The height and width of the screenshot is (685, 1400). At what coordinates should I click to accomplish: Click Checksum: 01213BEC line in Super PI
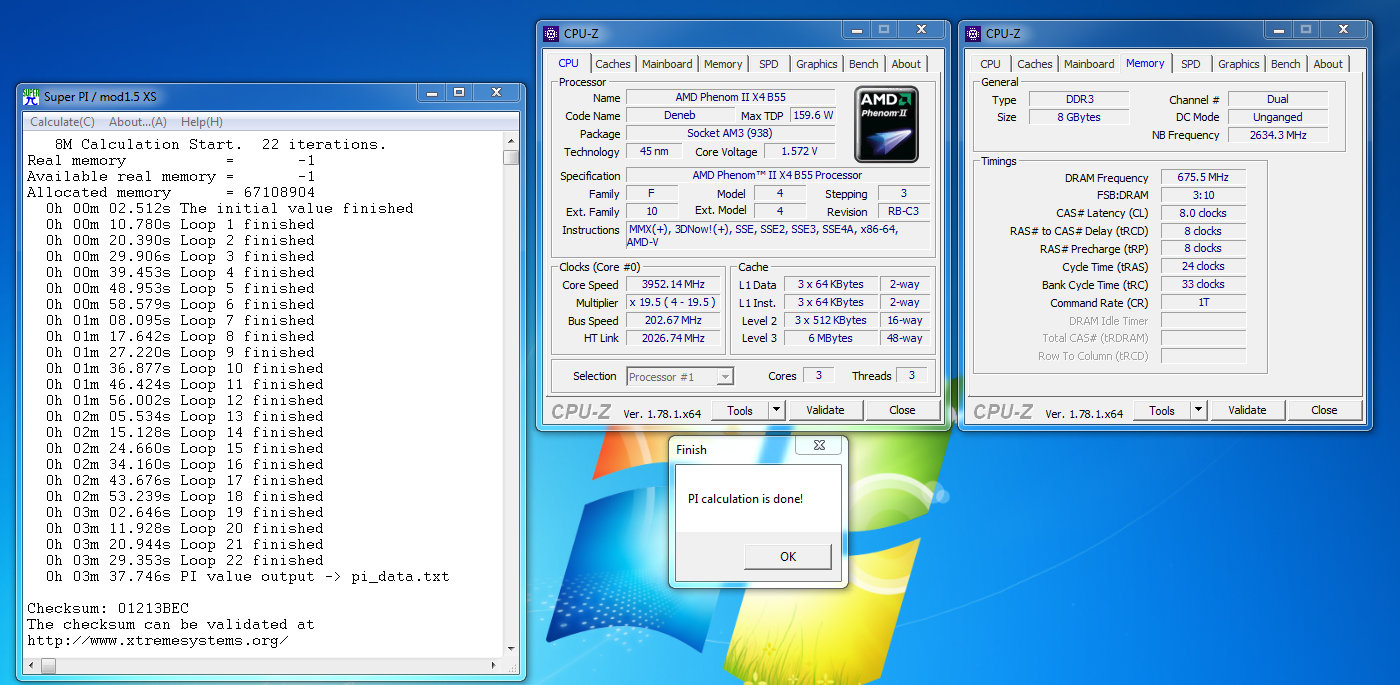tap(108, 608)
